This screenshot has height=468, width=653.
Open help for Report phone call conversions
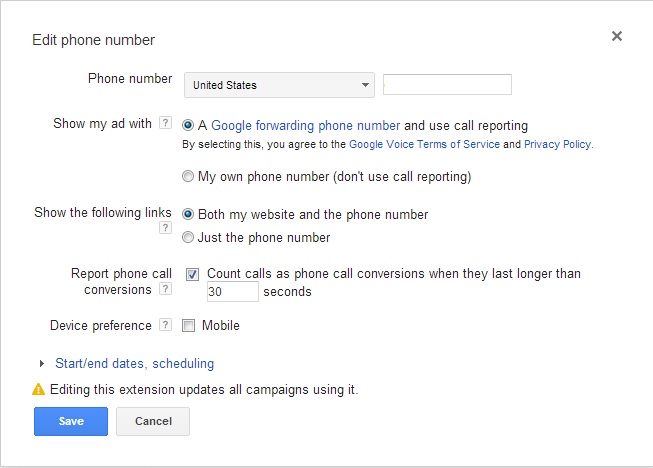pyautogui.click(x=165, y=289)
